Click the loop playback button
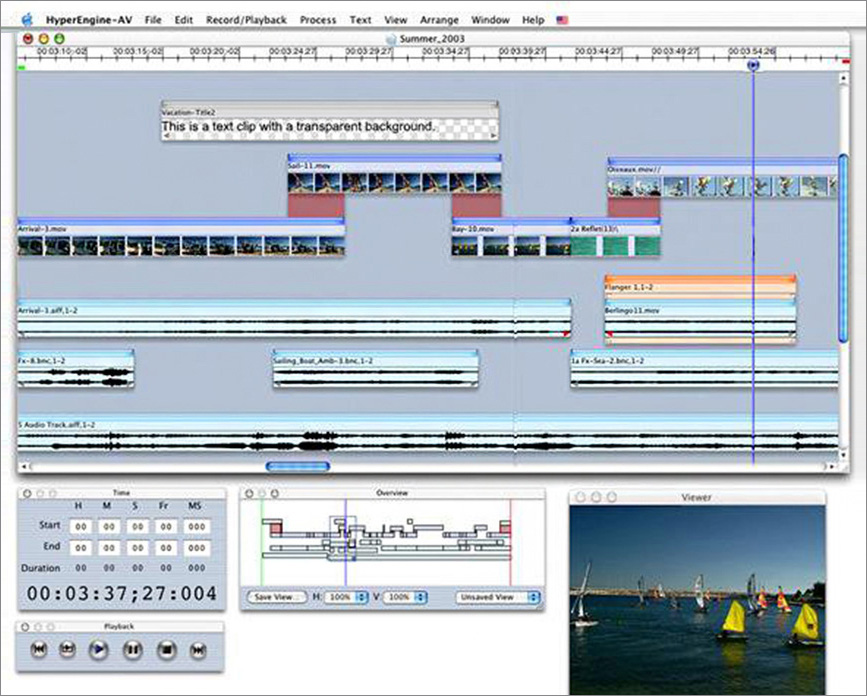867x696 pixels. coord(67,650)
